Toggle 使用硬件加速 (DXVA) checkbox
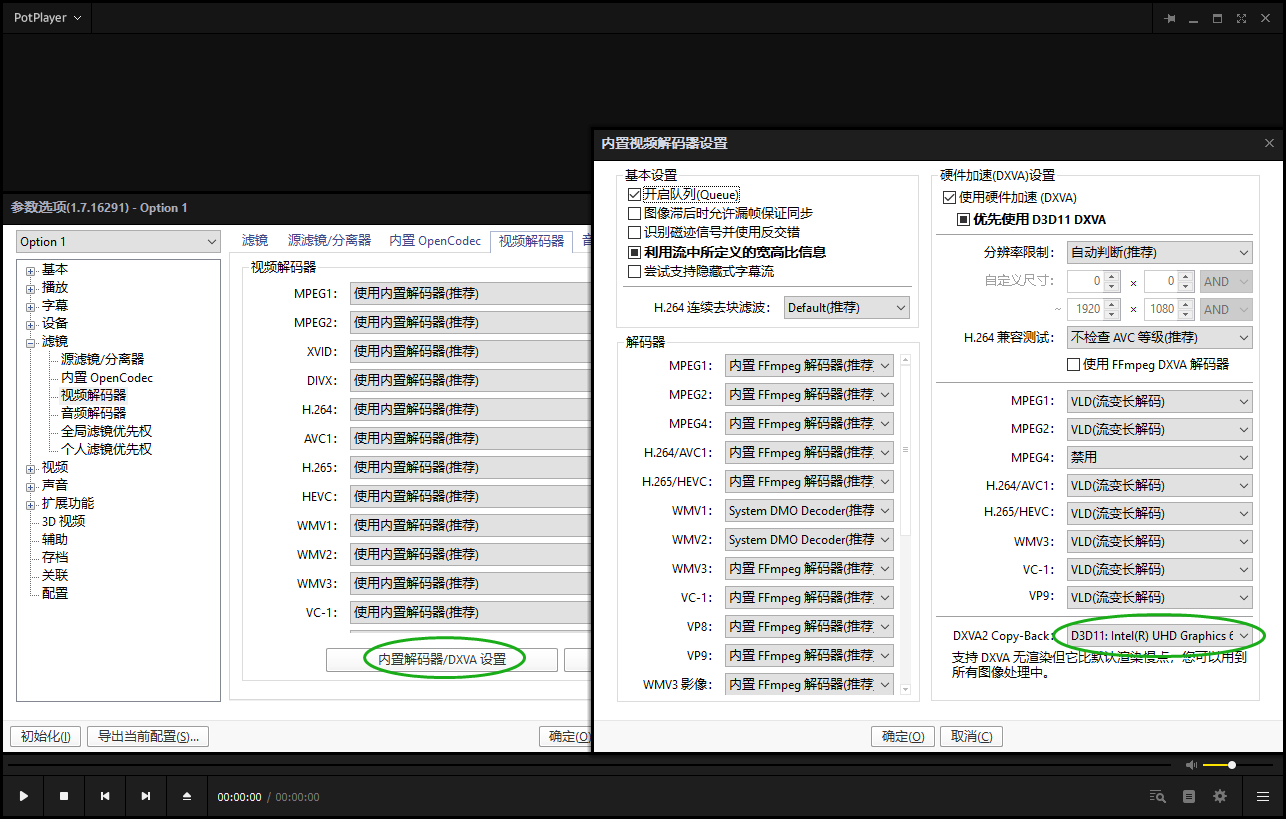The height and width of the screenshot is (819, 1286). coord(950,198)
